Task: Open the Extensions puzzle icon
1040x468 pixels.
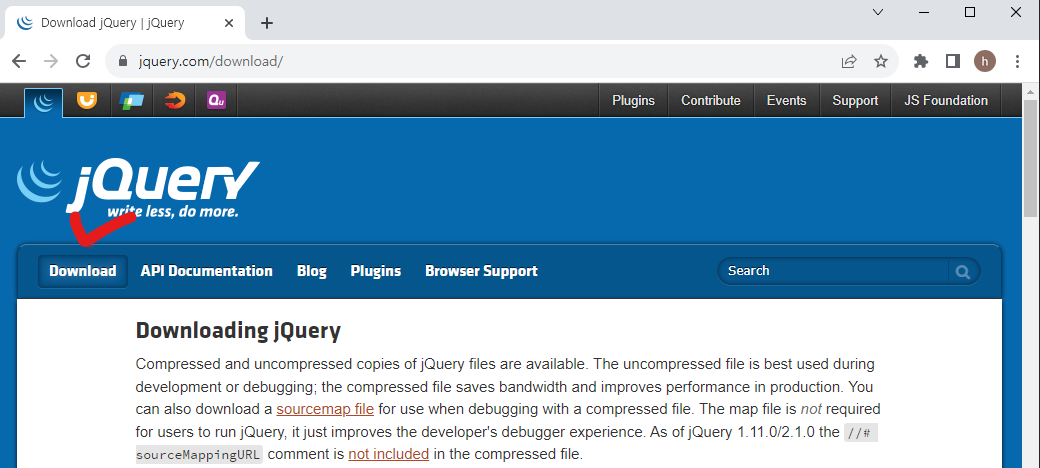Action: (x=921, y=62)
